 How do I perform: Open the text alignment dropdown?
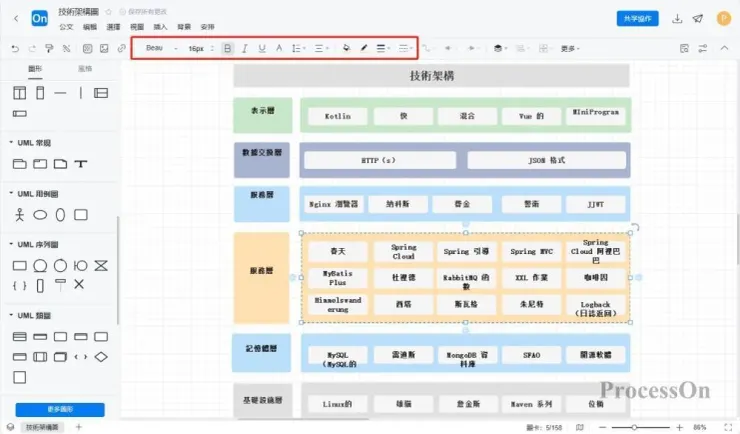click(321, 48)
